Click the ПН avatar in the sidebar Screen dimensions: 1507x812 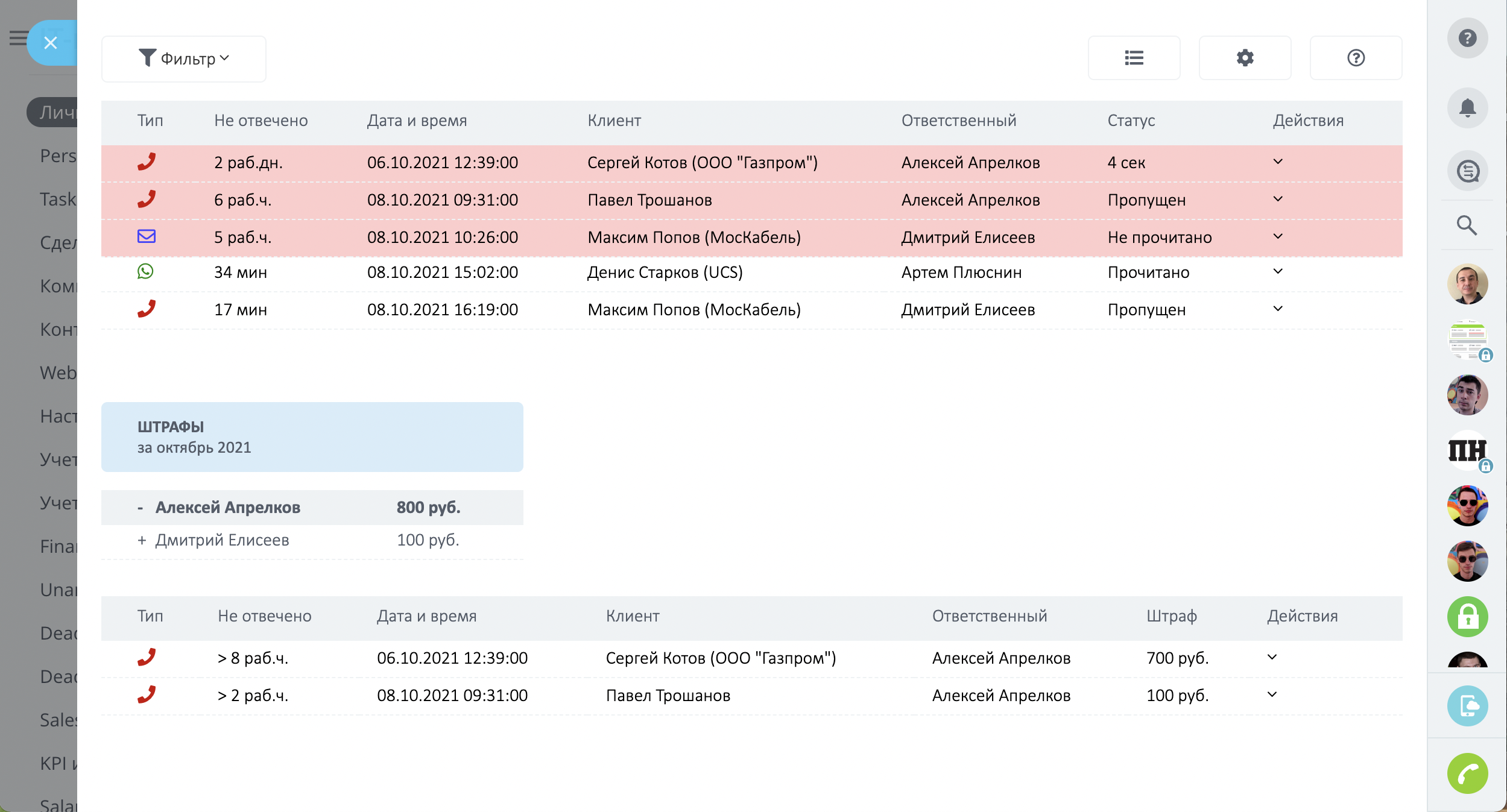[1467, 450]
